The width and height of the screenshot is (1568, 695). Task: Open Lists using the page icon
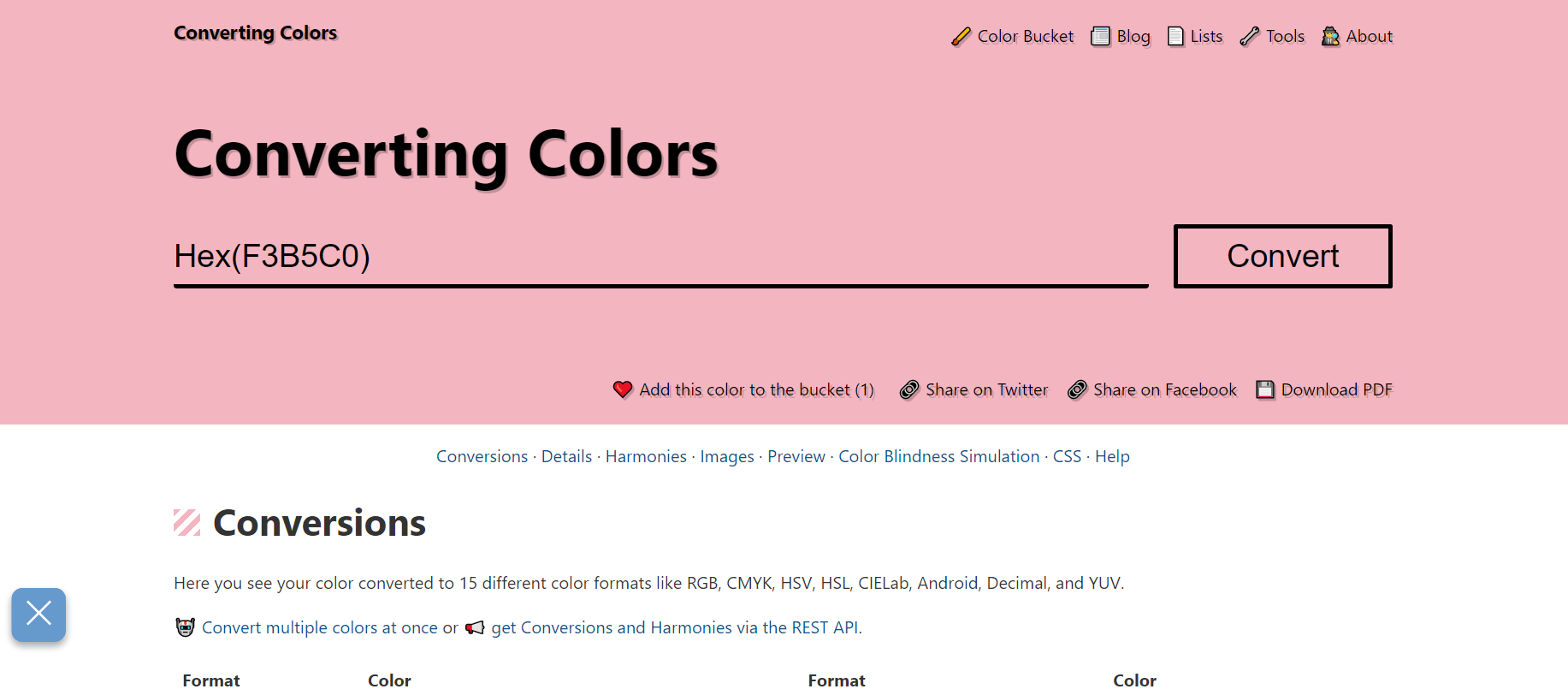(x=1175, y=36)
